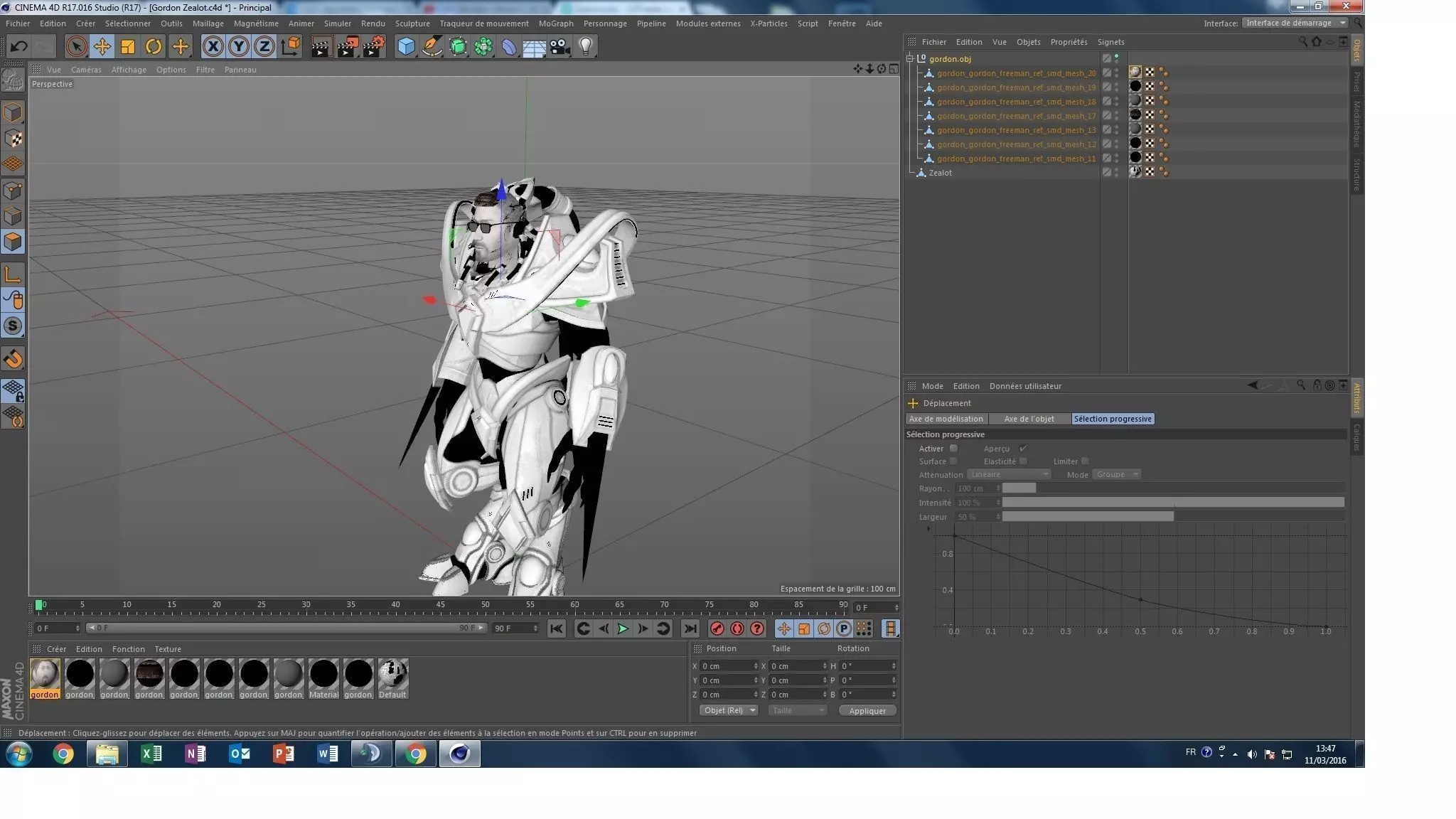Select the Rotate tool
This screenshot has height=819, width=1456.
pyautogui.click(x=153, y=47)
